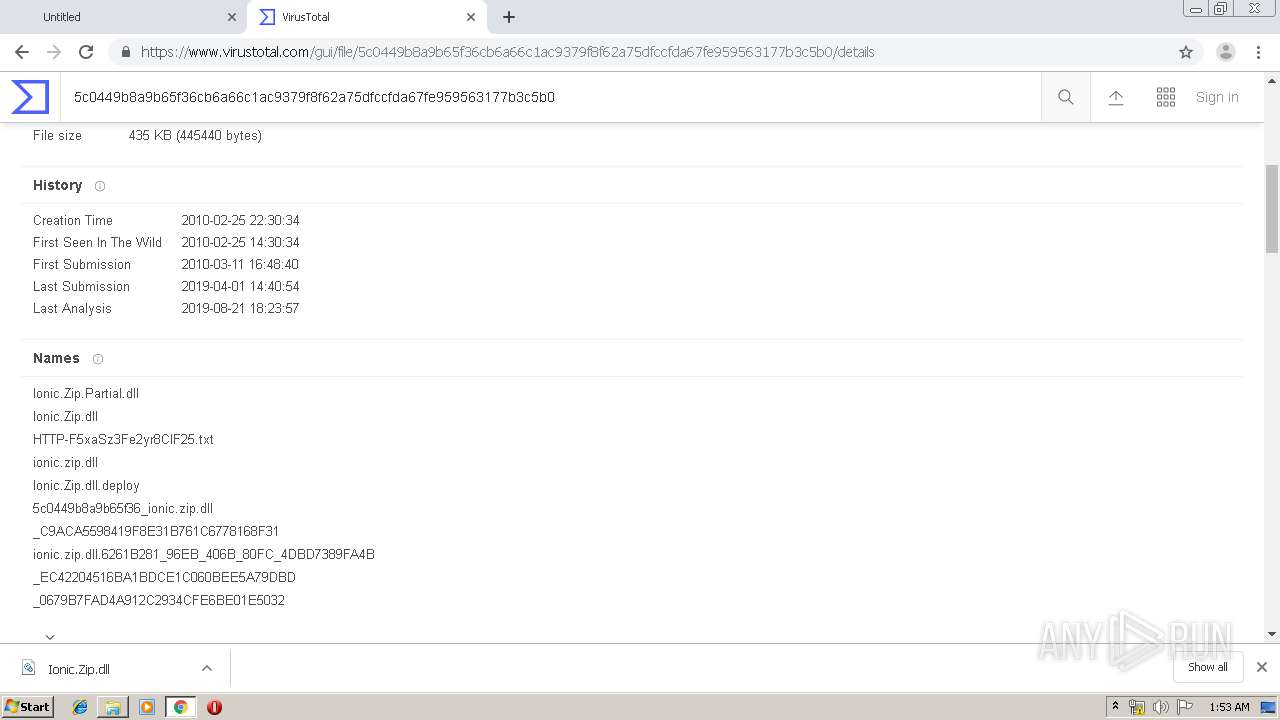
Task: Open Windows Explorer folder icon in taskbar
Action: tap(113, 707)
